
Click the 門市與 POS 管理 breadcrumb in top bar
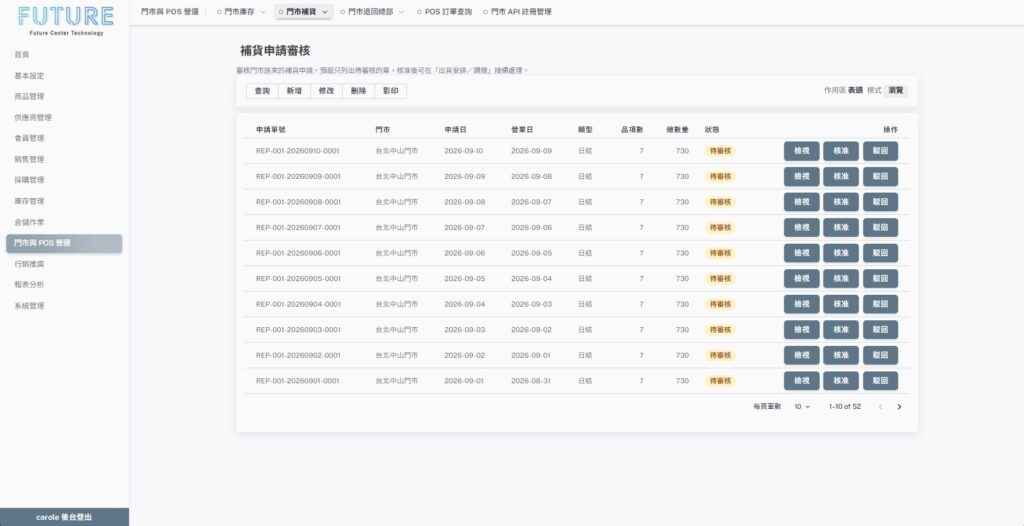pos(170,12)
